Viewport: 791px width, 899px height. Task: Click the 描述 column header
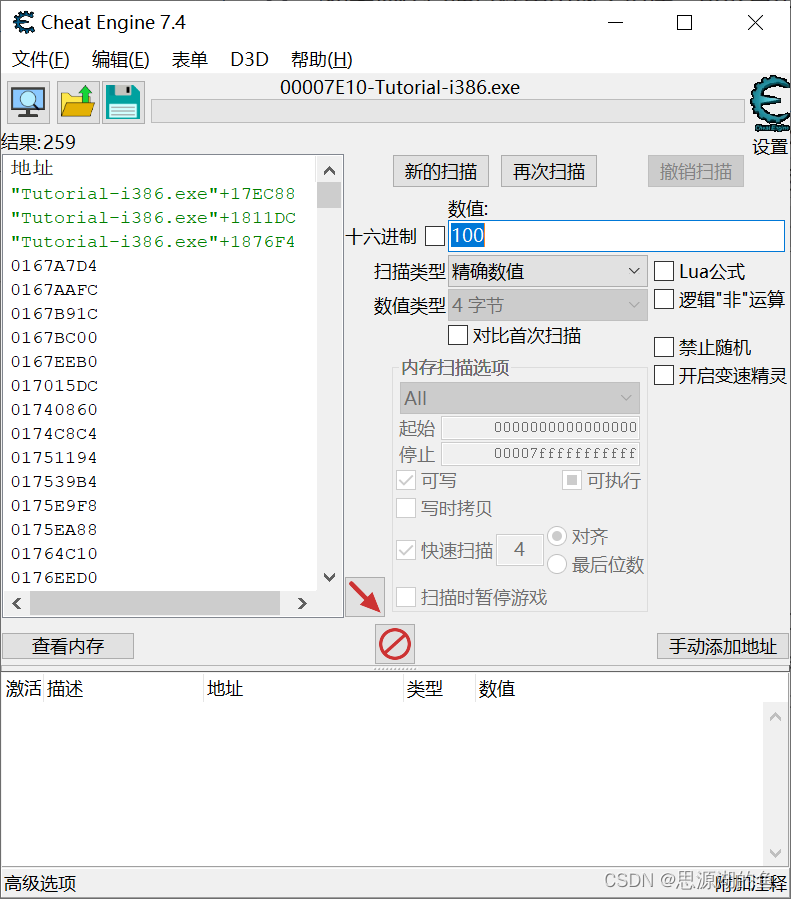point(65,689)
